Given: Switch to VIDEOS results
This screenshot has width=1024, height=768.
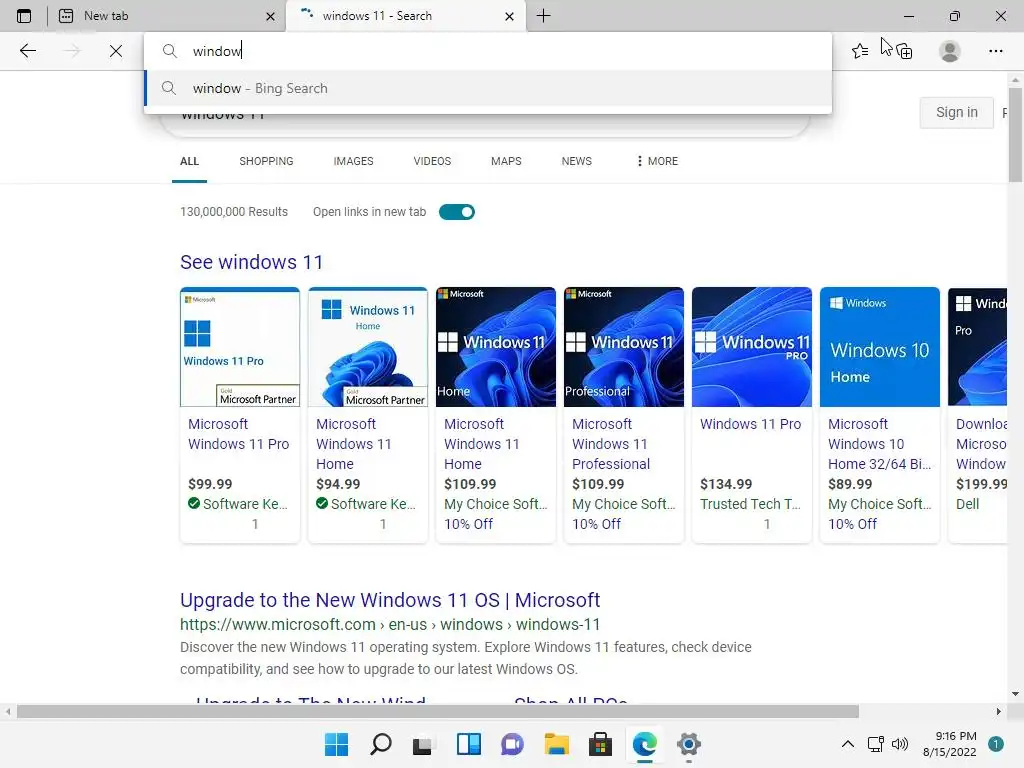Looking at the screenshot, I should [x=432, y=161].
